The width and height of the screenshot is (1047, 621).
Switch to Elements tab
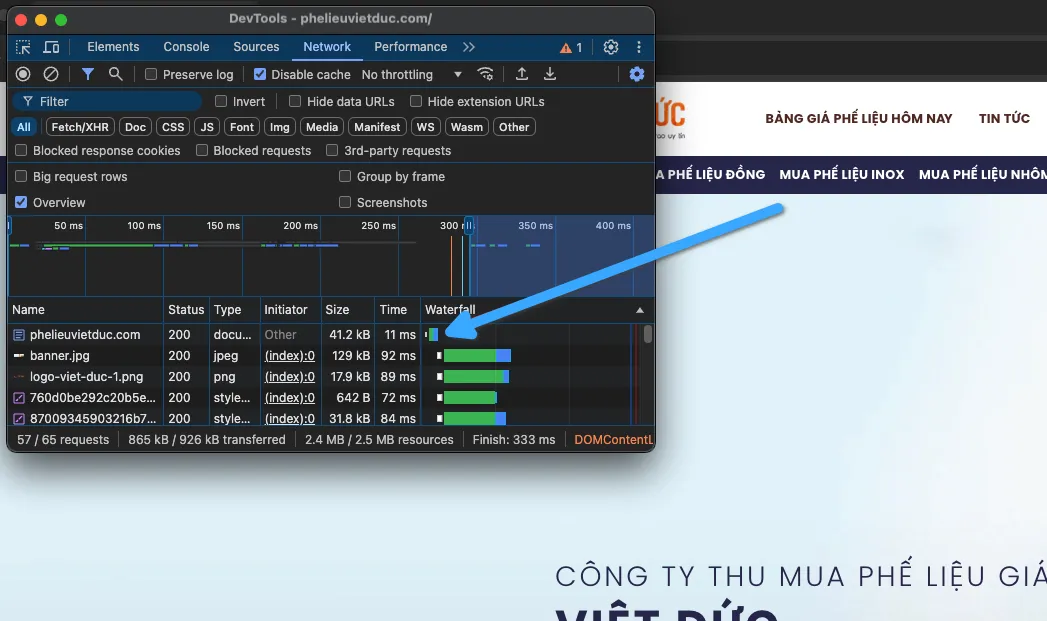tap(113, 47)
